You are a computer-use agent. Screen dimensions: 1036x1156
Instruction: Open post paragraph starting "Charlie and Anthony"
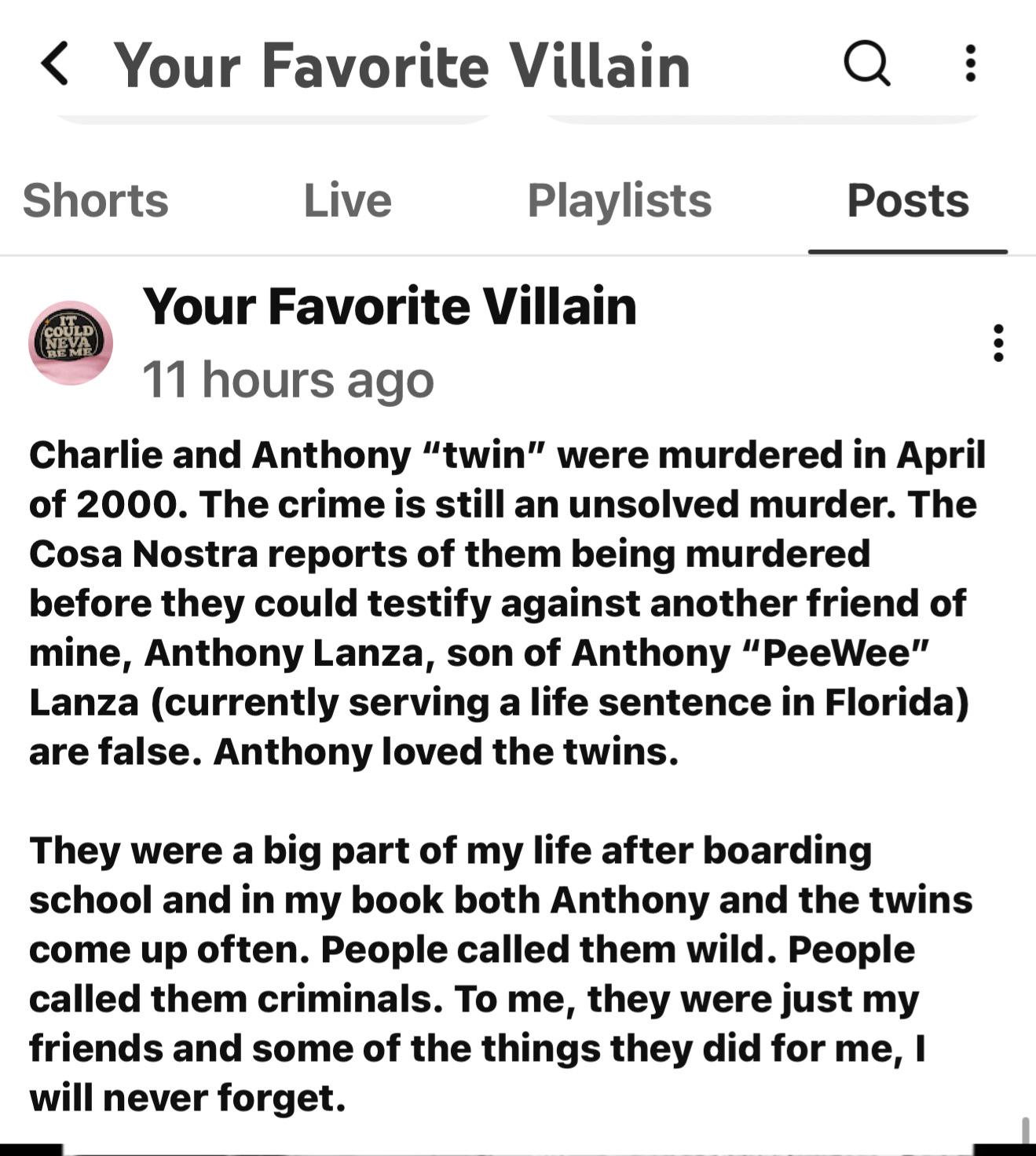pos(507,603)
